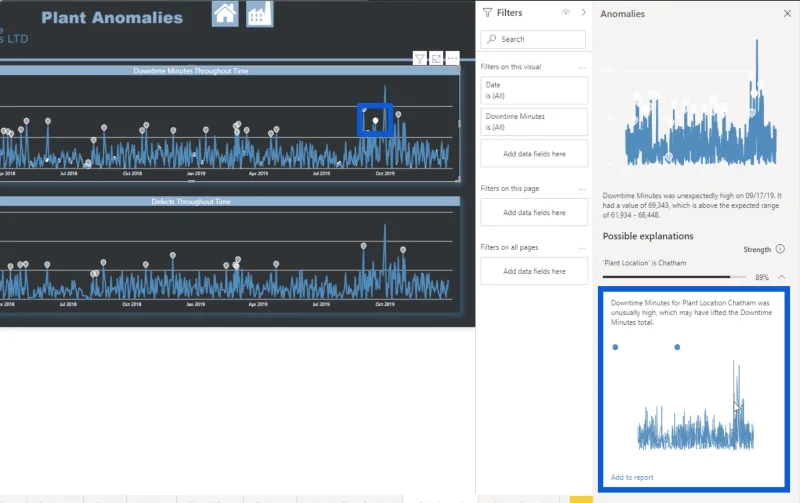
Task: Click the 89% strength bar
Action: 672,277
